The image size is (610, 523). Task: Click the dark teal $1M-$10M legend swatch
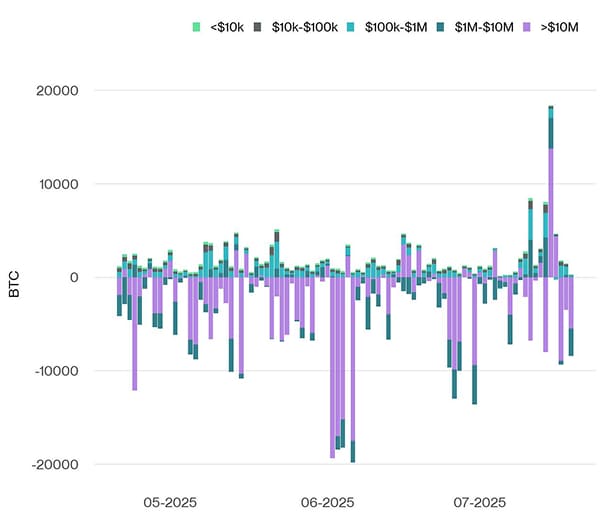coord(440,27)
